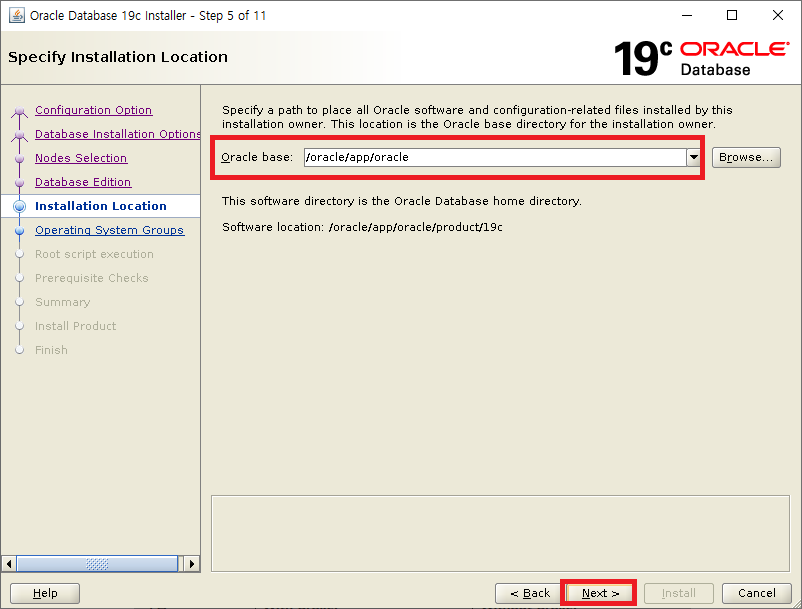802x609 pixels.
Task: Click the message area at the bottom
Action: point(500,533)
